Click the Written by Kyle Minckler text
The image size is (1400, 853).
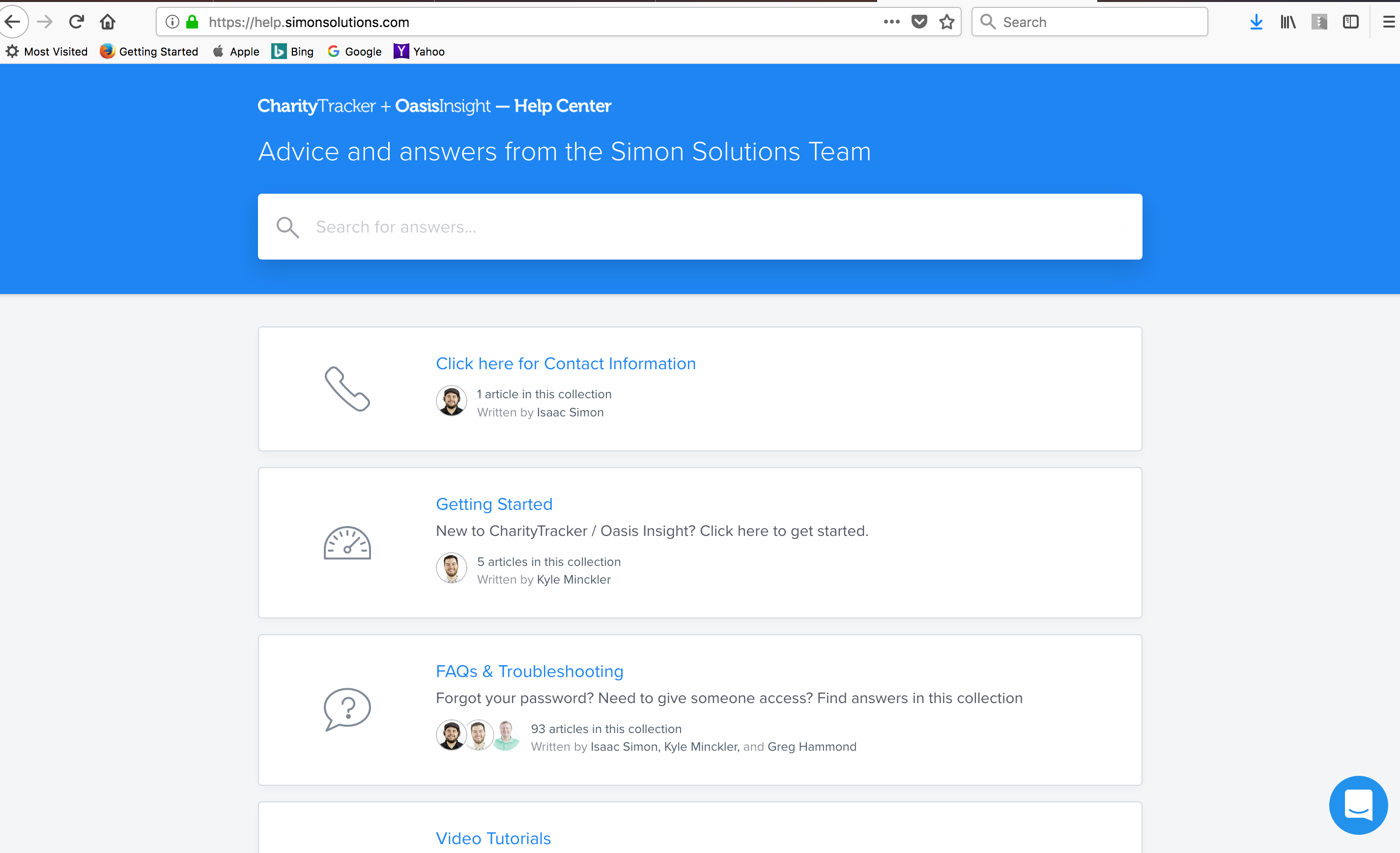[x=544, y=580]
